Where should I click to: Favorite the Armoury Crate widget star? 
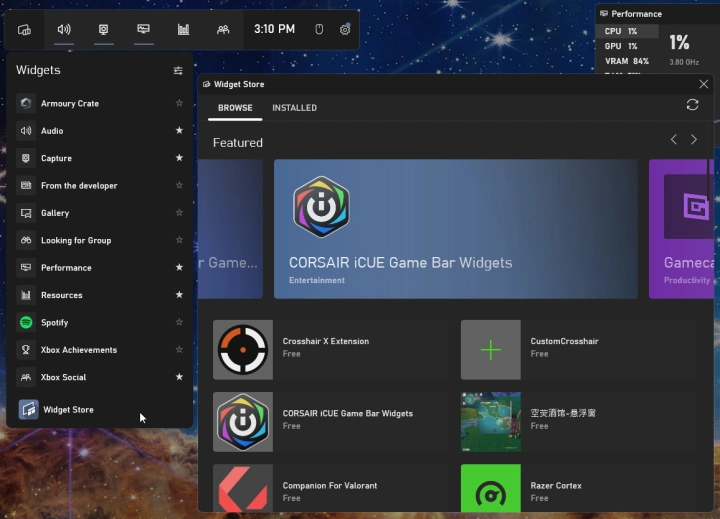click(x=179, y=103)
